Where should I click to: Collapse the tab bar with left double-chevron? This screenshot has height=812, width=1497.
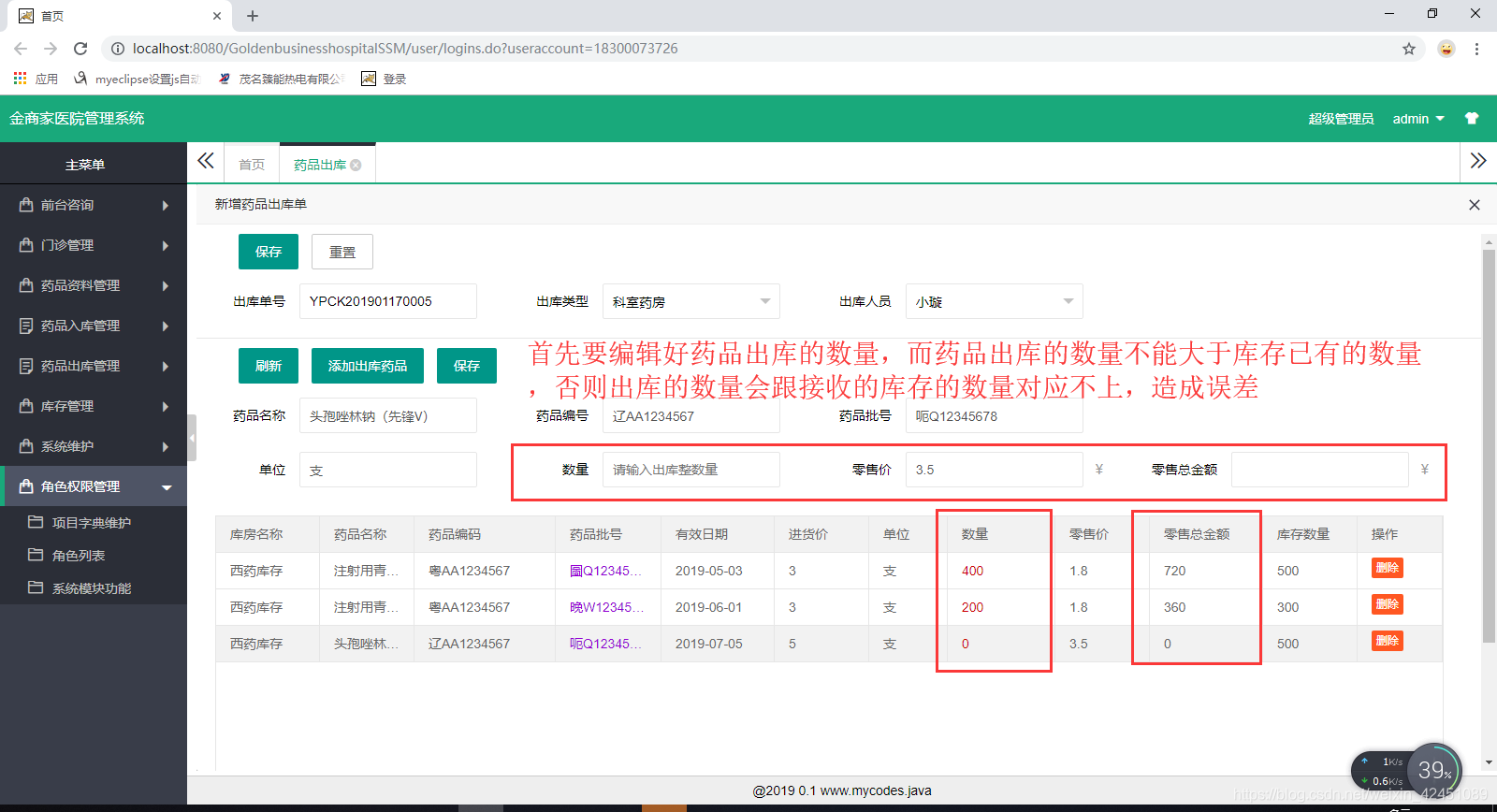coord(206,161)
